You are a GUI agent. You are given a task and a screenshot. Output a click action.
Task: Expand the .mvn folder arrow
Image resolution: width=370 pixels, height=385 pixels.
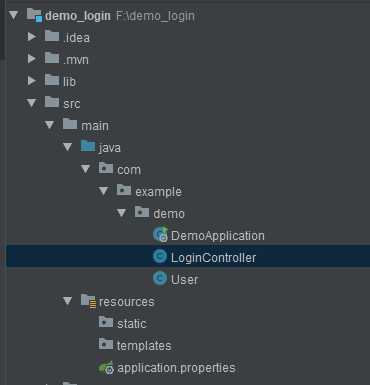pos(32,59)
